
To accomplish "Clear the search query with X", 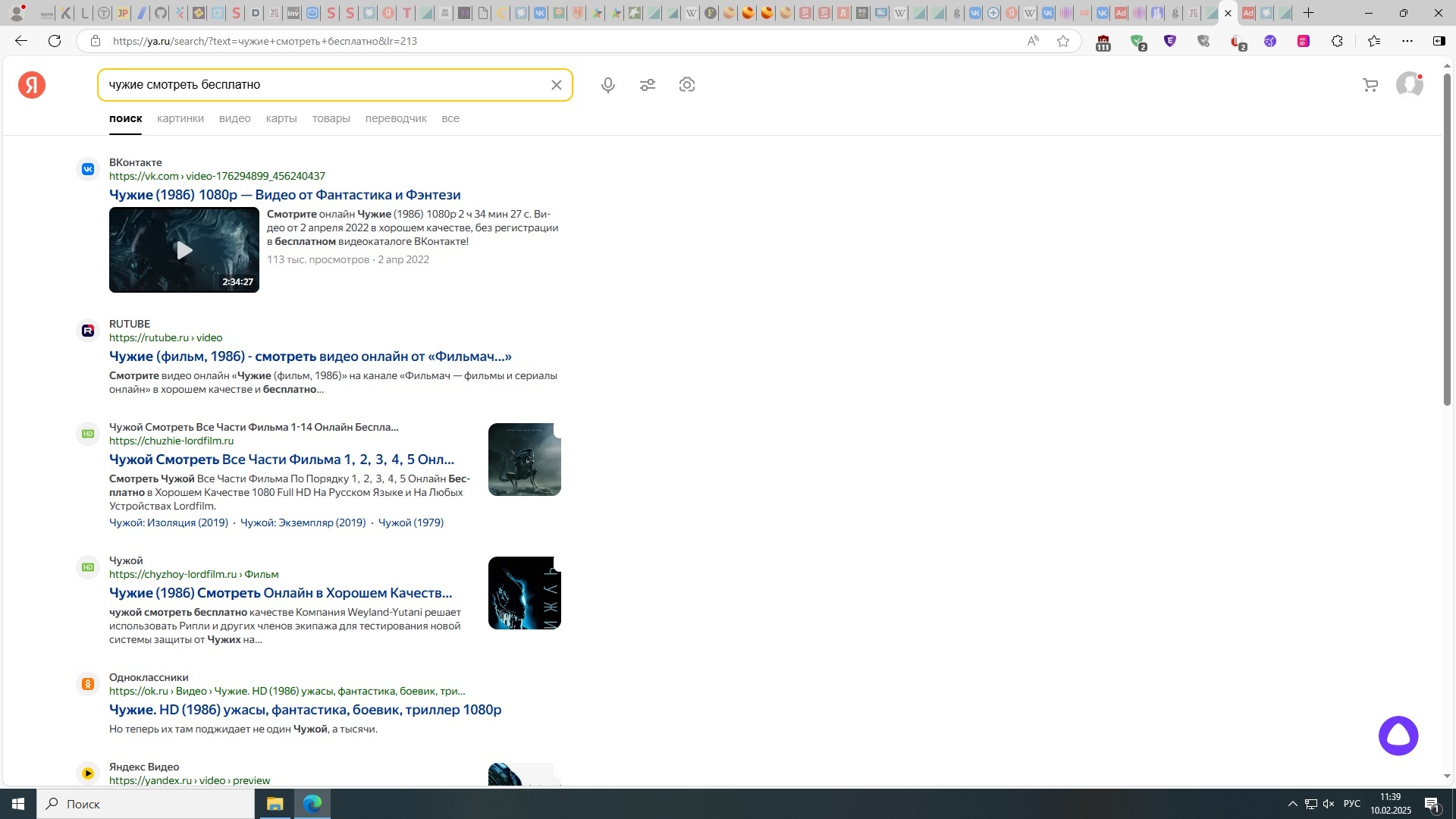I will click(556, 85).
